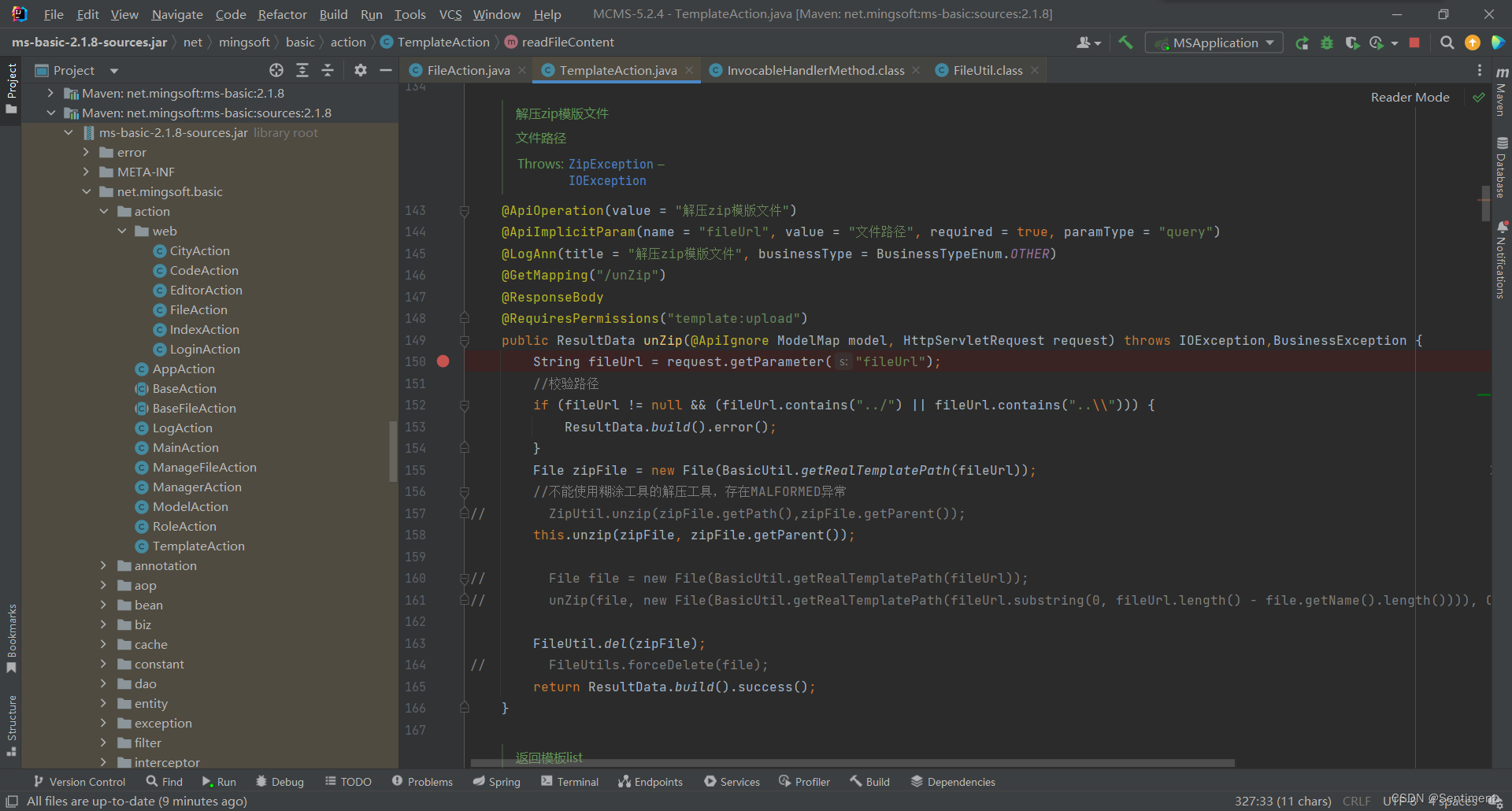Select LoginAction in the project tree
1512x811 pixels.
pos(205,349)
